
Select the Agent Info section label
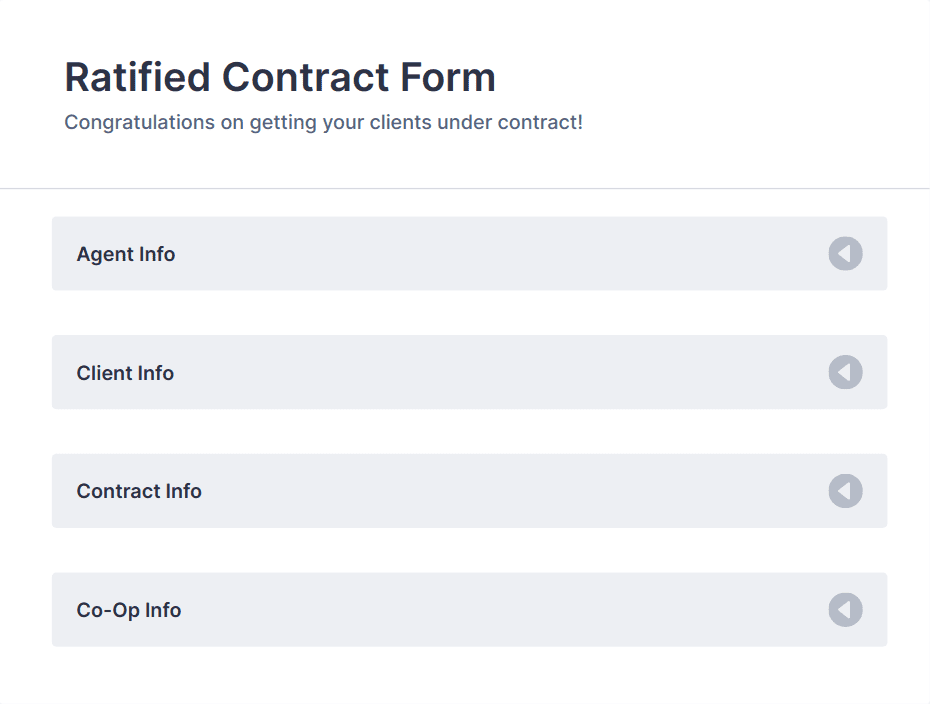click(125, 254)
